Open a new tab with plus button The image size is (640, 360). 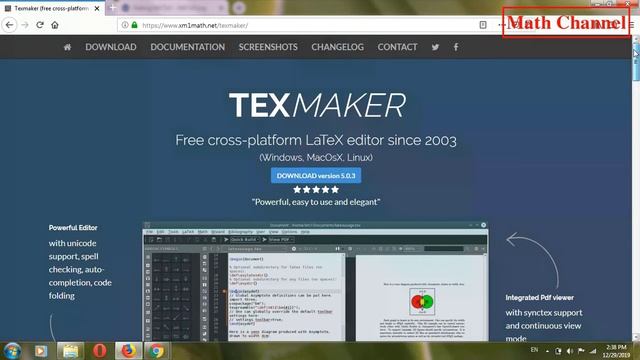(113, 8)
